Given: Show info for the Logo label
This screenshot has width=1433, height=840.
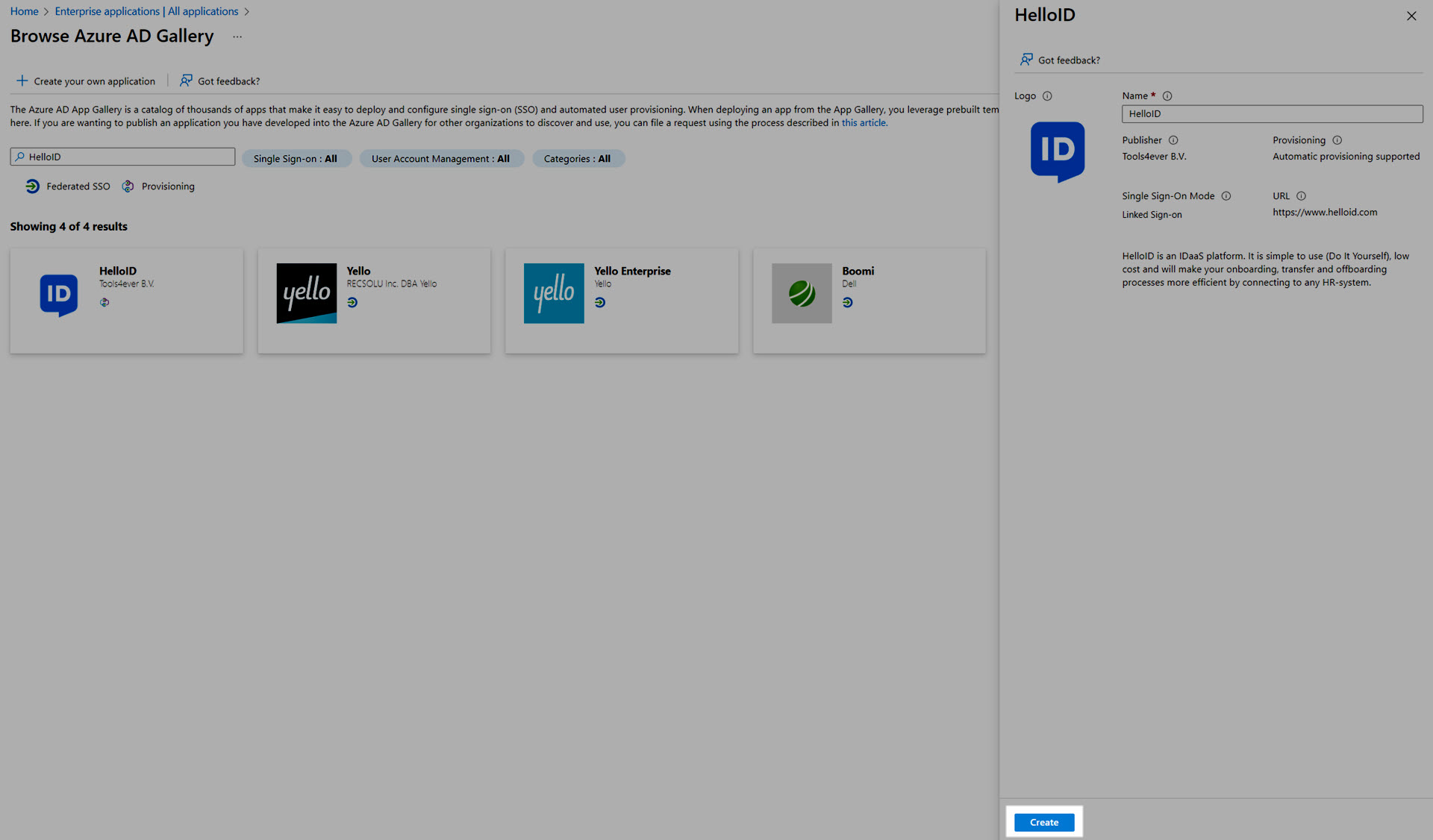Looking at the screenshot, I should click(x=1047, y=95).
